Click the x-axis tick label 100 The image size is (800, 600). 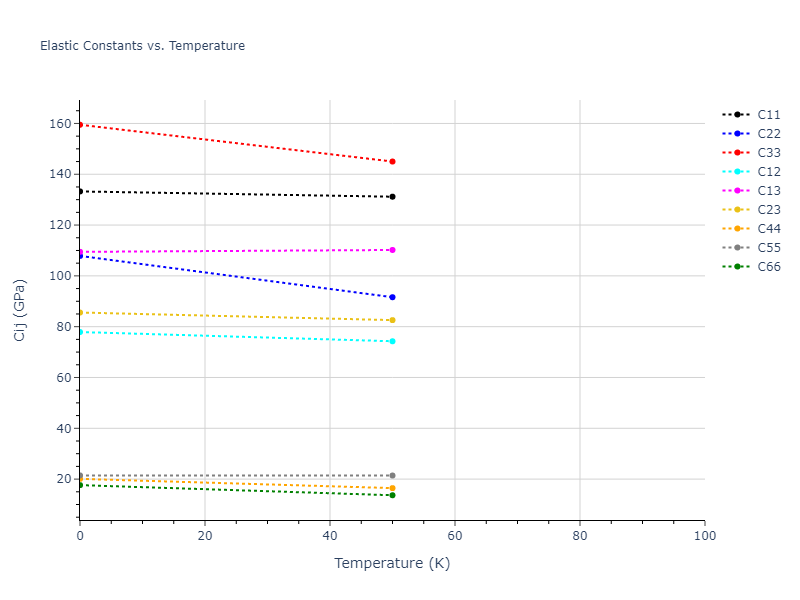pos(704,536)
